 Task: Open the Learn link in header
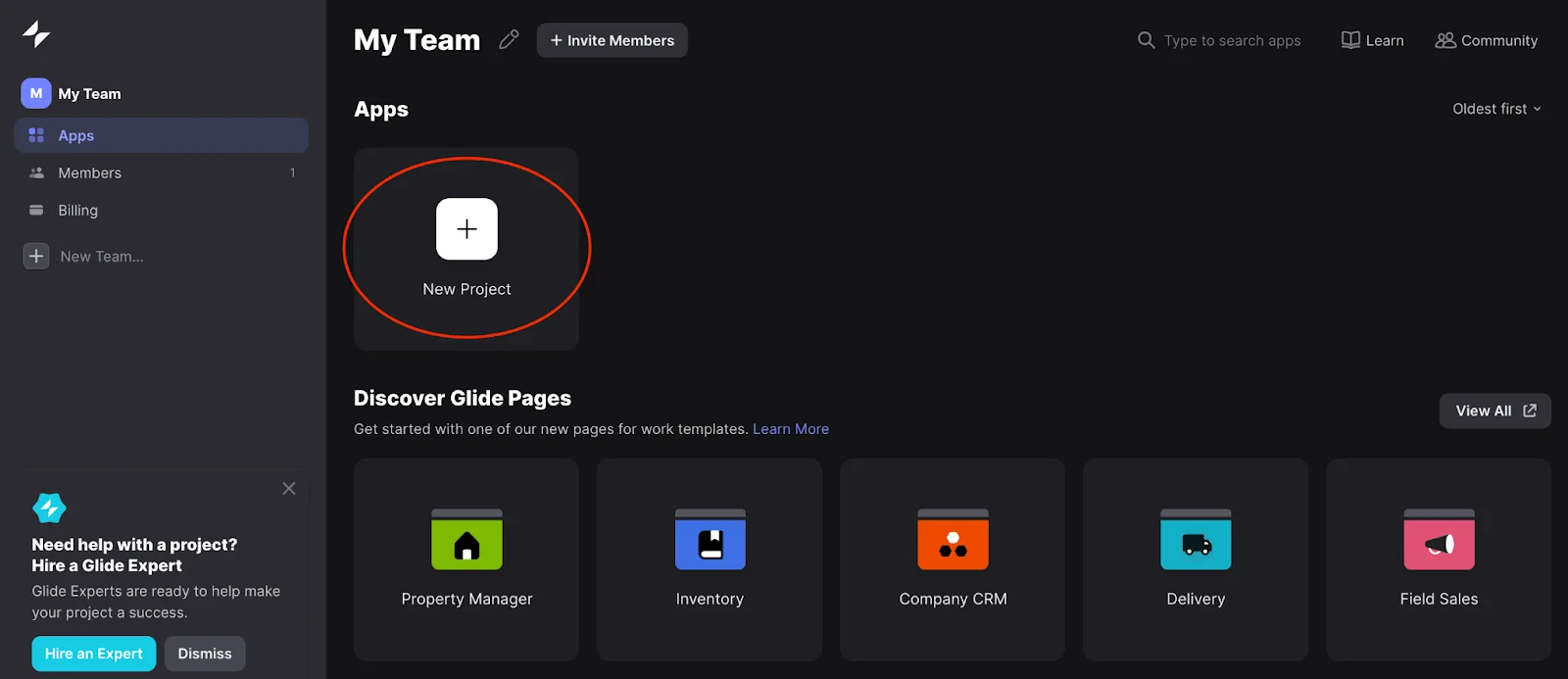(x=1372, y=40)
